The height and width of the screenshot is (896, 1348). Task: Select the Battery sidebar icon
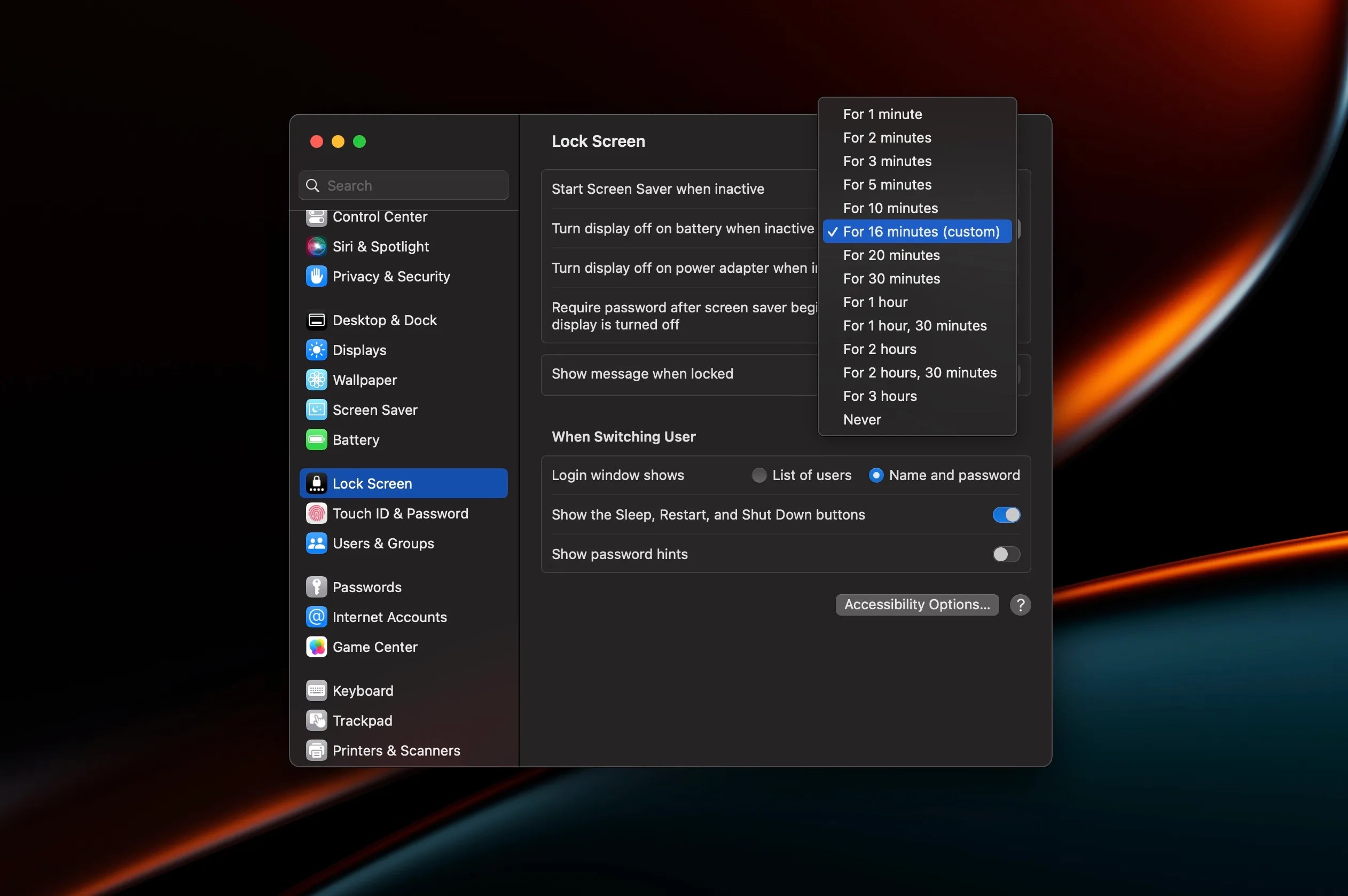pyautogui.click(x=317, y=439)
